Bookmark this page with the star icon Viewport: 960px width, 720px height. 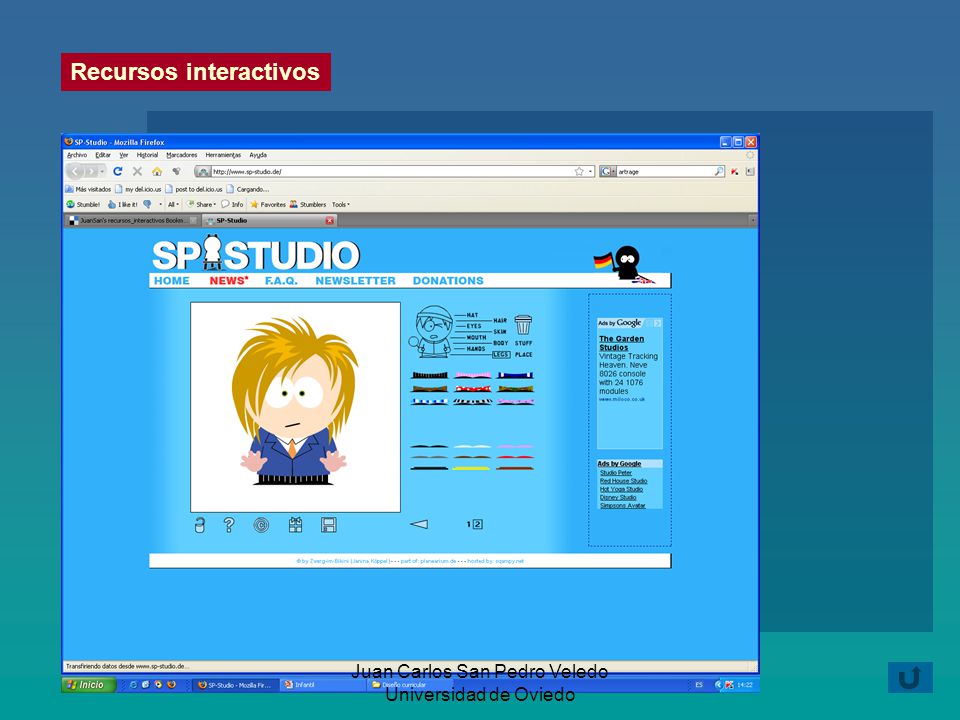tap(579, 171)
